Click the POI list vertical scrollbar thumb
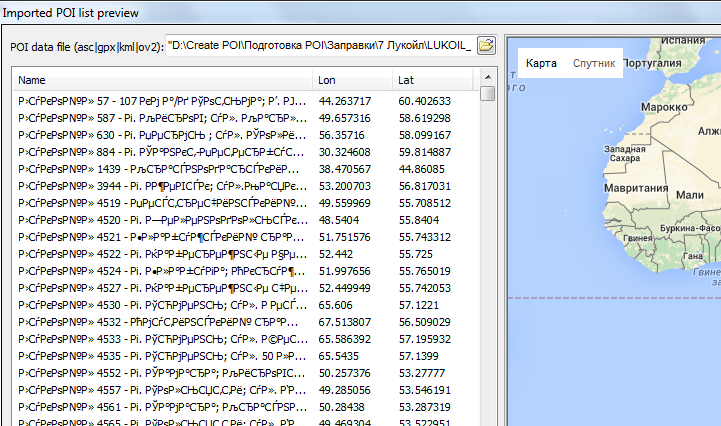The height and width of the screenshot is (426, 721). click(487, 95)
